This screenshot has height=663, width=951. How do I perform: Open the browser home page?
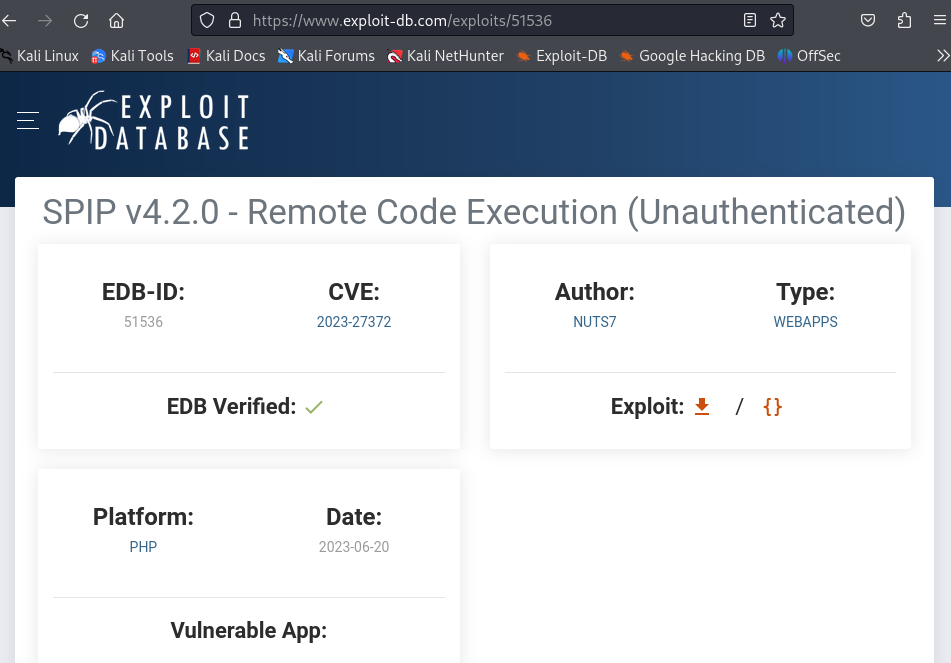tap(116, 21)
